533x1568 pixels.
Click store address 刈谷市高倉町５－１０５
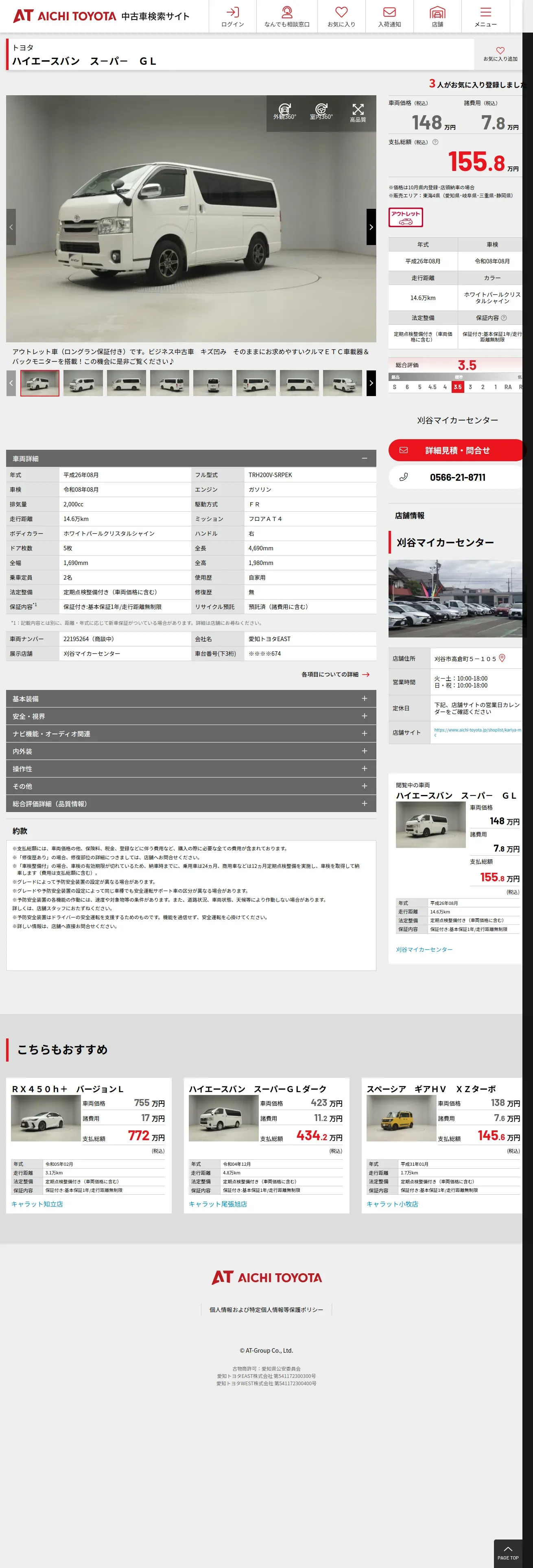tap(465, 659)
